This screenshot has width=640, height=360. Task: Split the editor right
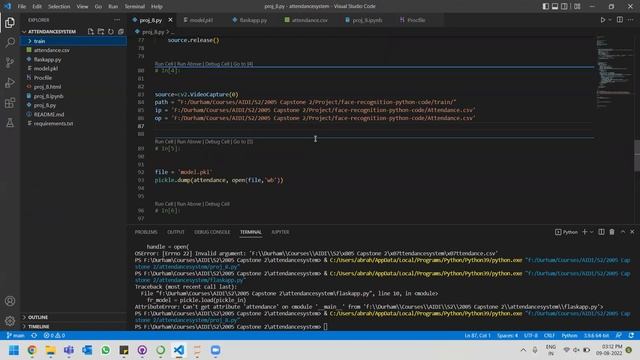(x=620, y=20)
